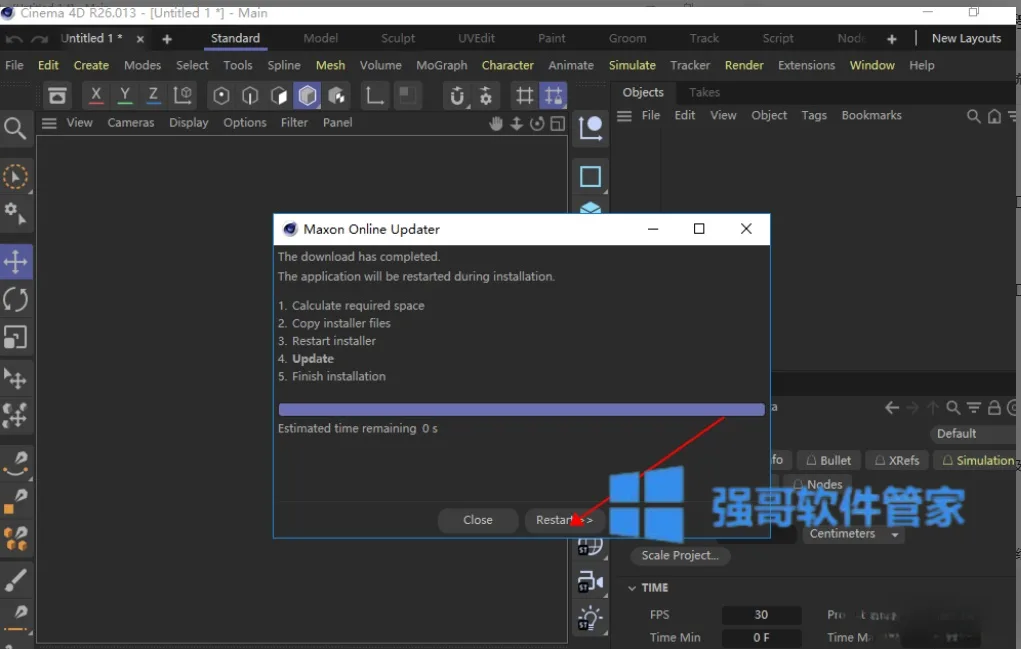Click the Scale Project button
The height and width of the screenshot is (649, 1021).
[x=680, y=555]
